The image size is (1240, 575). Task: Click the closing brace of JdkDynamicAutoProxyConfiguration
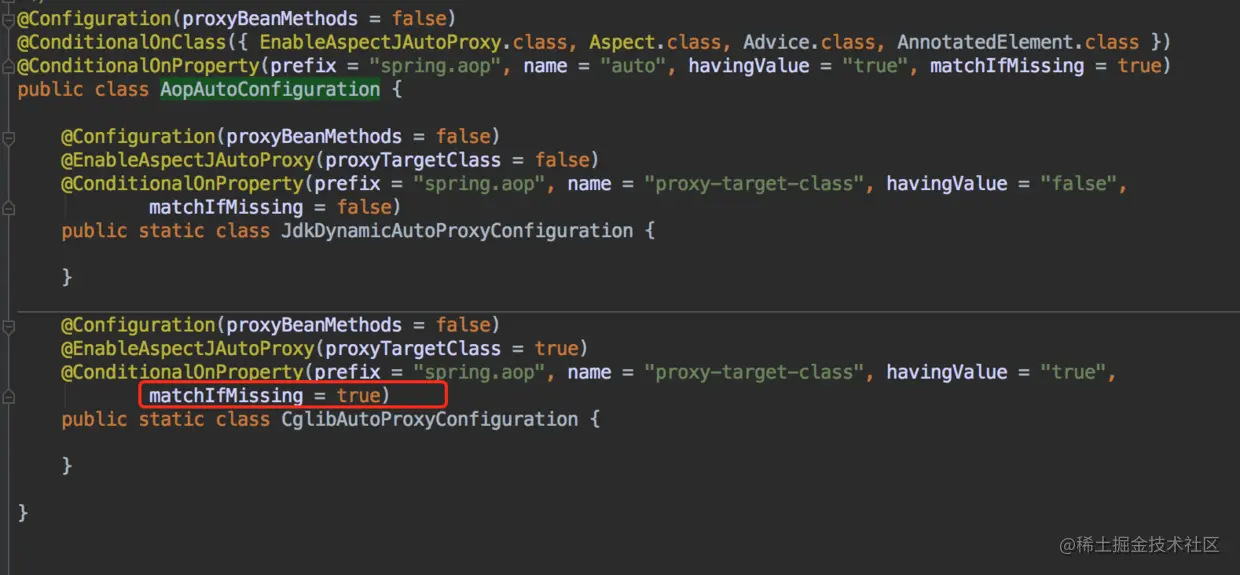(x=67, y=278)
